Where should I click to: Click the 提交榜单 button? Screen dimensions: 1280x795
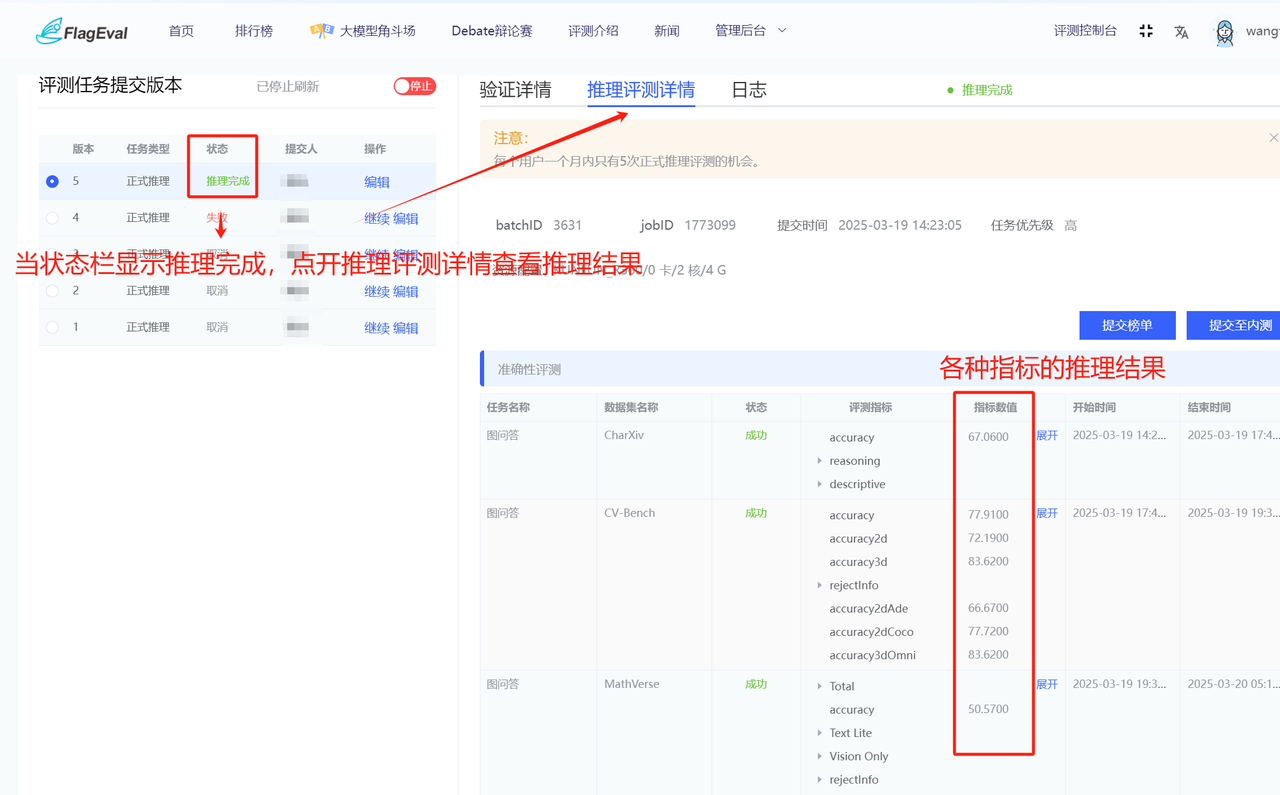click(1127, 325)
